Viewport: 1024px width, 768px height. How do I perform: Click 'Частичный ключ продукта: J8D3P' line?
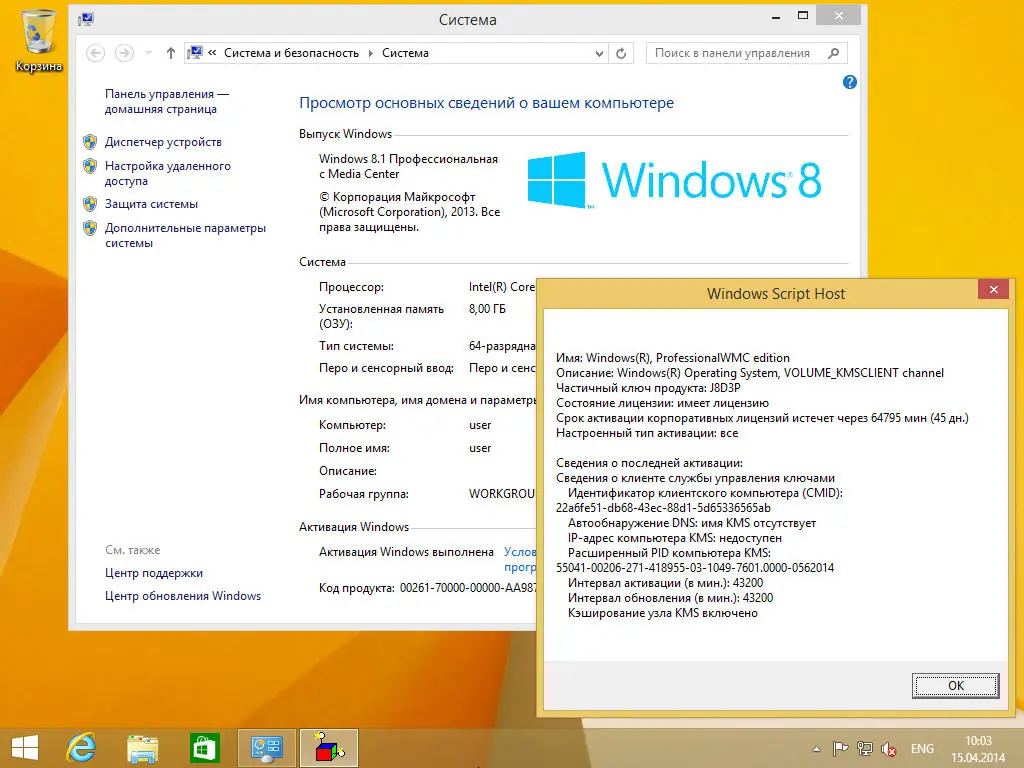pyautogui.click(x=648, y=388)
